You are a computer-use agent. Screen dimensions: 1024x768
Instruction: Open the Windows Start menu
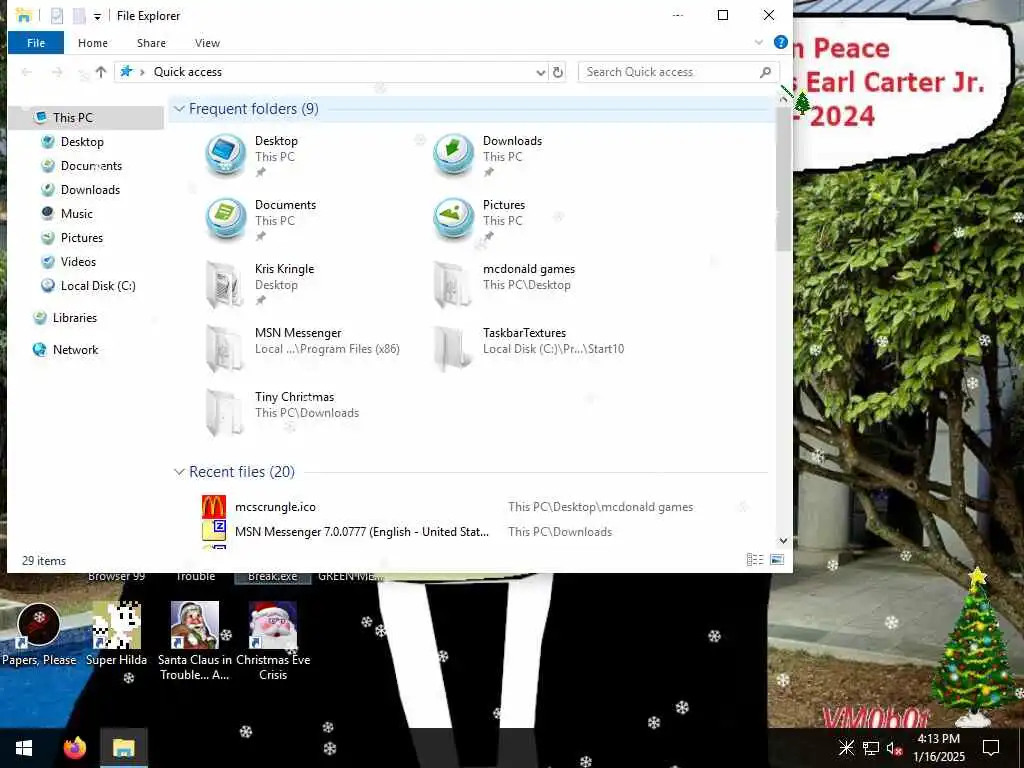click(24, 748)
